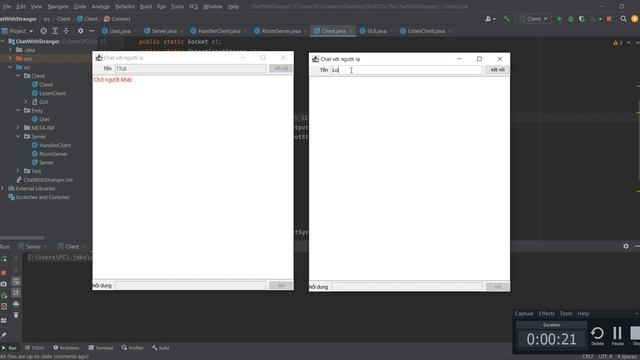This screenshot has height=360, width=640.
Task: Select ListenClient class in project tree
Action: [49, 93]
